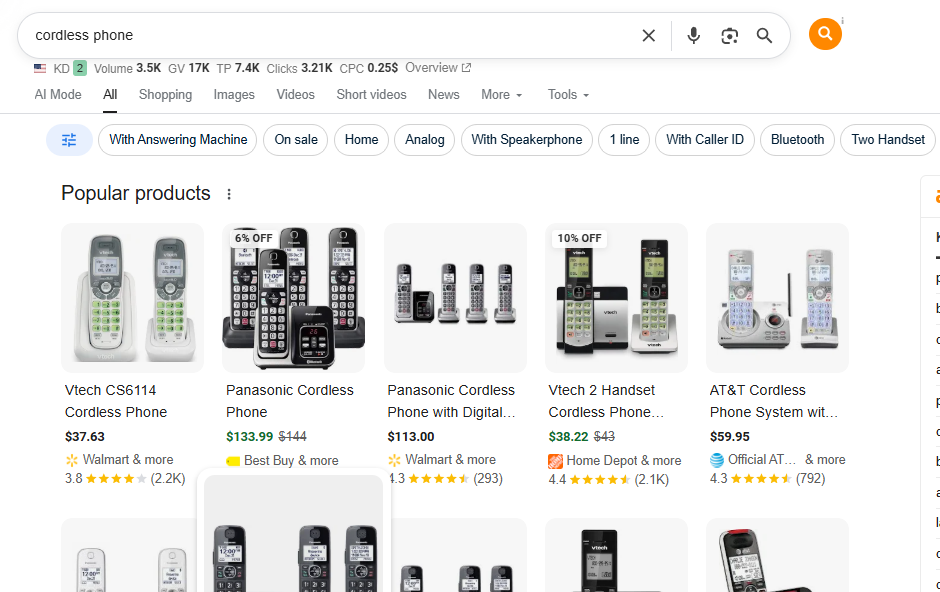Expand the More results dropdown
This screenshot has height=592, width=940.
coord(501,94)
